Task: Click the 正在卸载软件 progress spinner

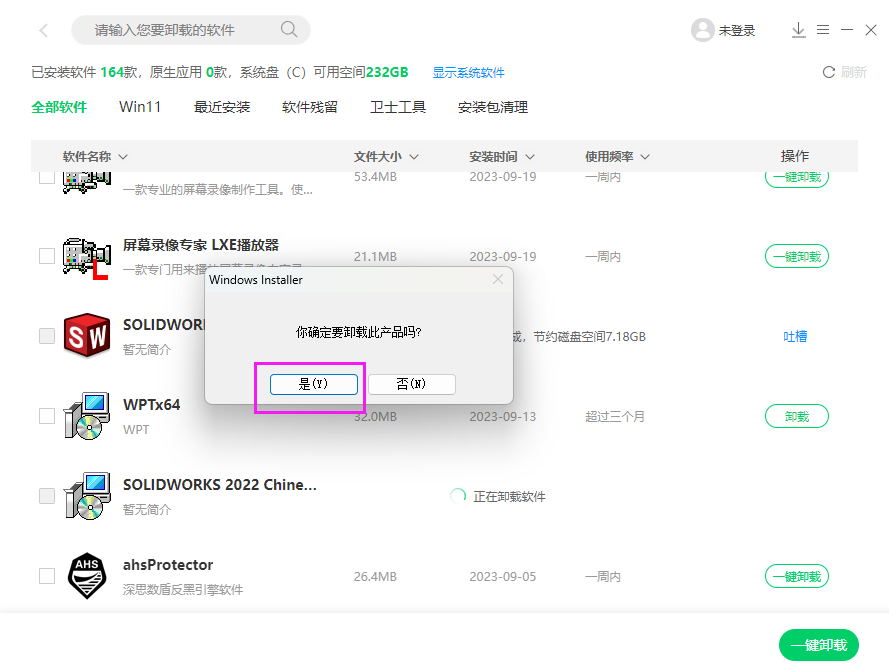Action: [458, 496]
